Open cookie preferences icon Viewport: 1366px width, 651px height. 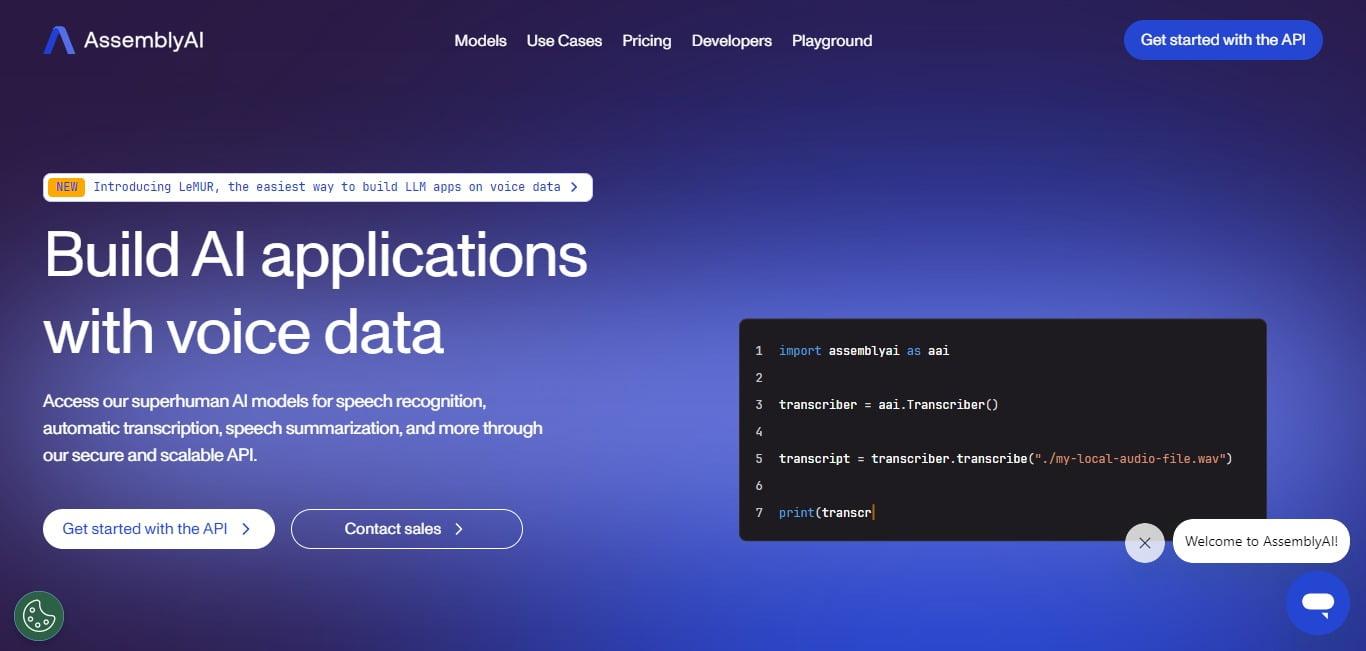39,615
